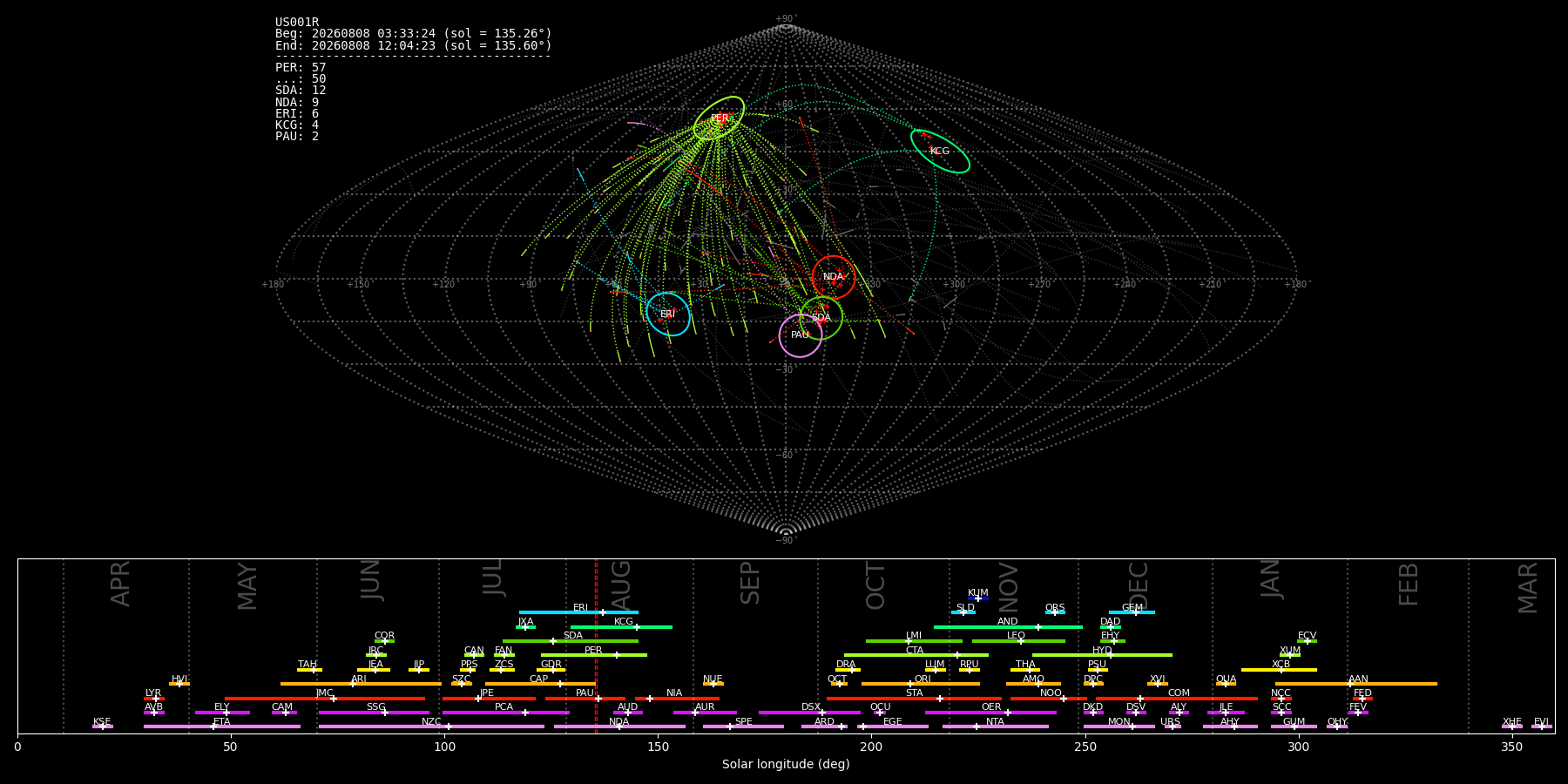Click the PER radiant ellipse label
1568x784 pixels.
(720, 118)
